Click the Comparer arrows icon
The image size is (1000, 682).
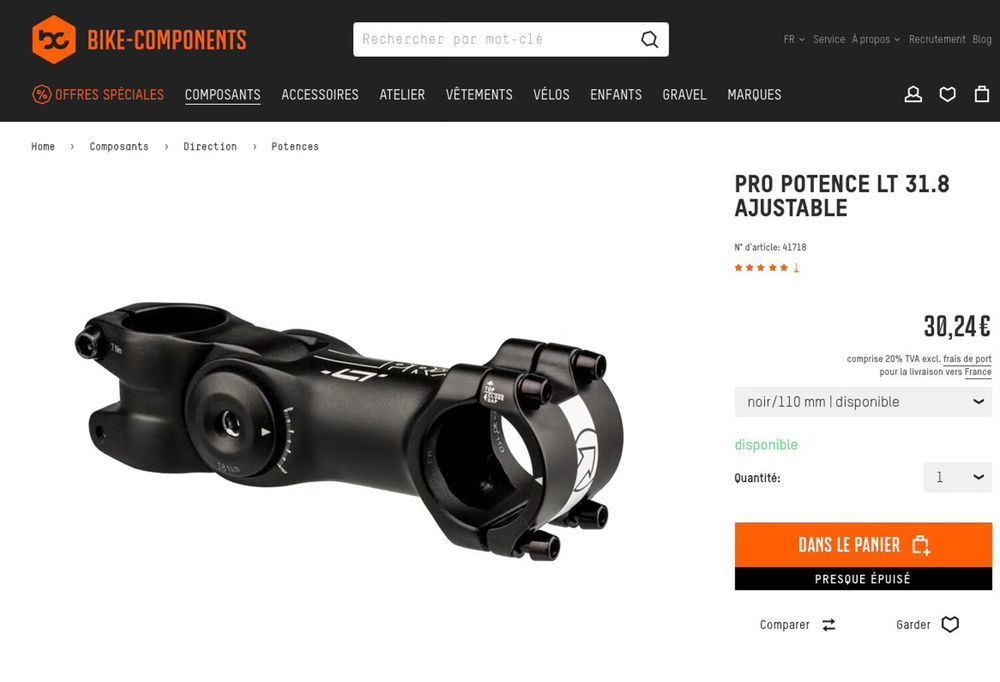pyautogui.click(x=828, y=625)
